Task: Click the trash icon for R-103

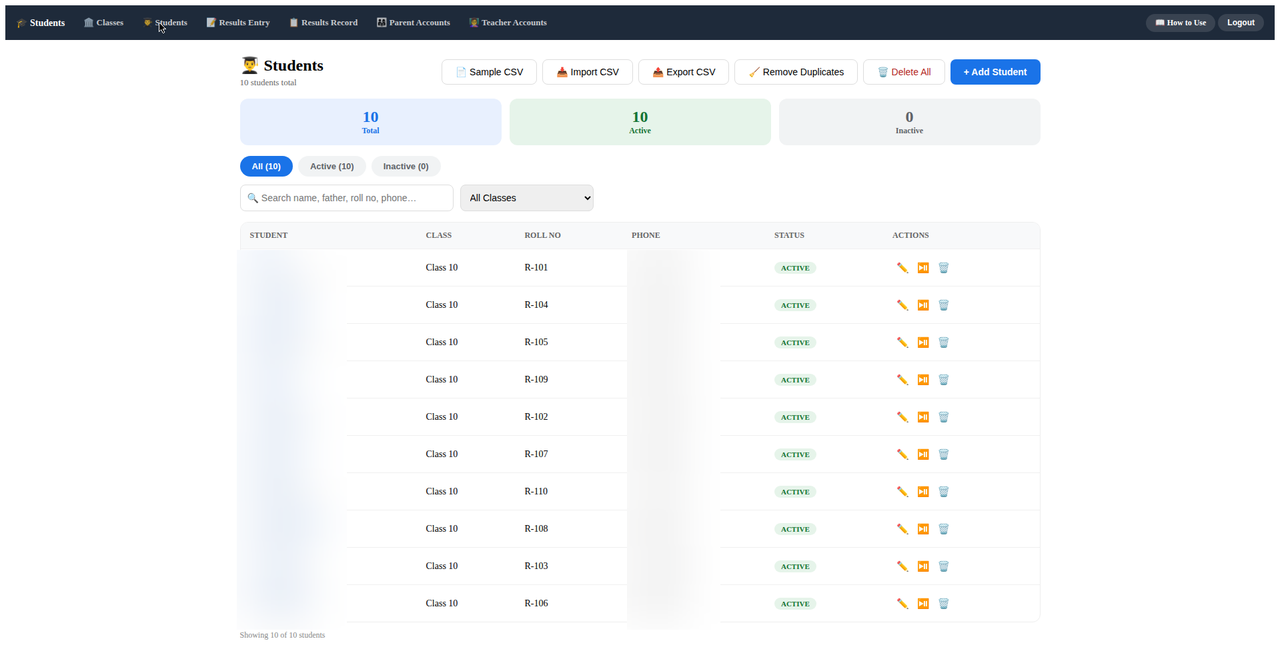Action: point(943,566)
